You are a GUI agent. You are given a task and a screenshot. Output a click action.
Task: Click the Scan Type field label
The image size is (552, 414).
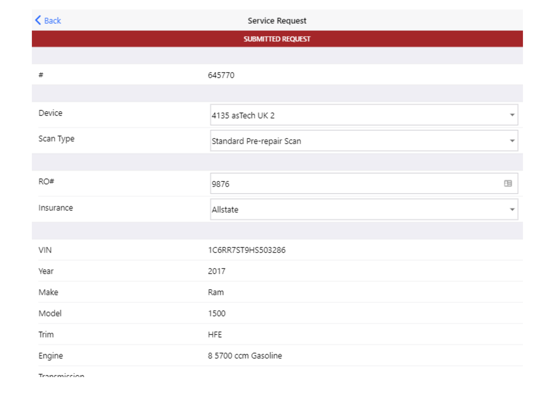pyautogui.click(x=56, y=139)
